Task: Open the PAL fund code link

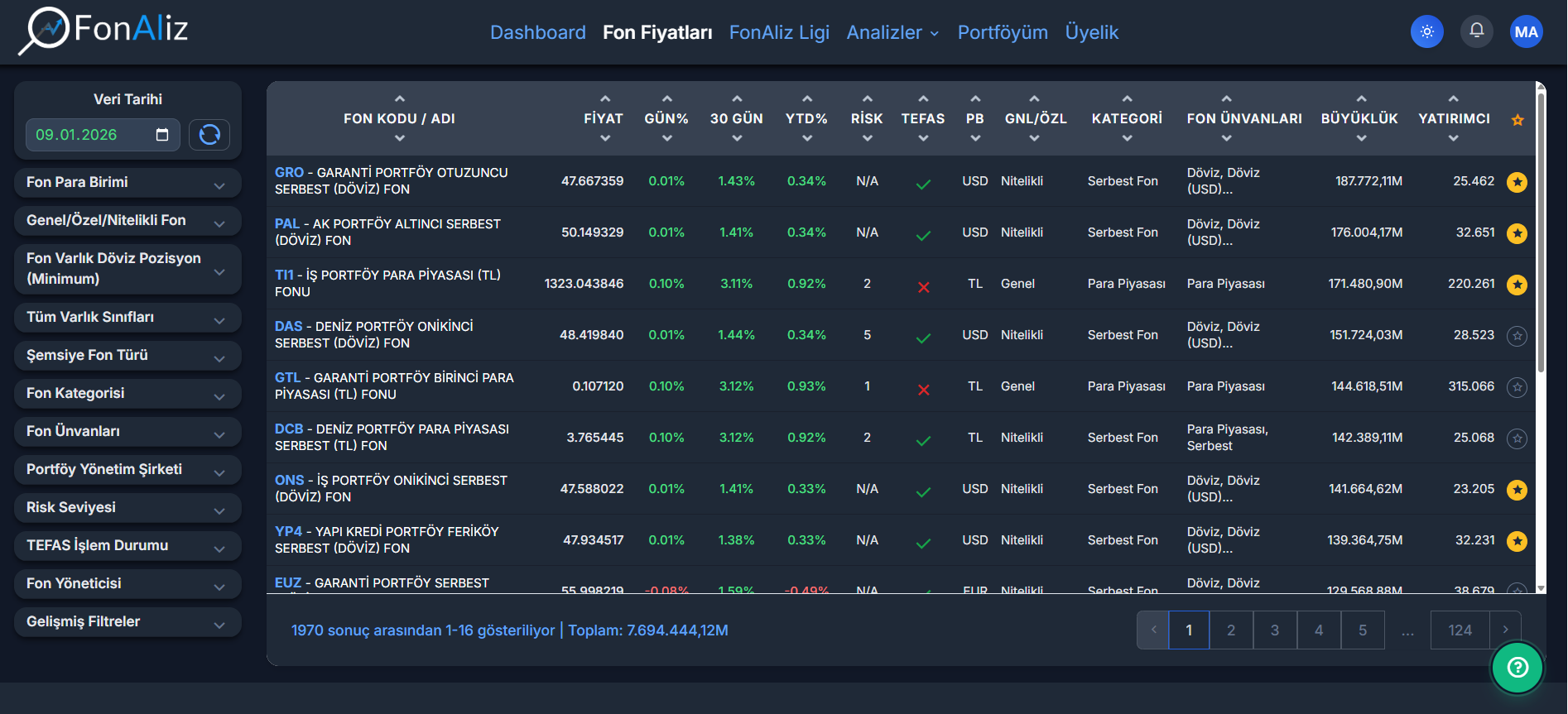Action: click(287, 223)
